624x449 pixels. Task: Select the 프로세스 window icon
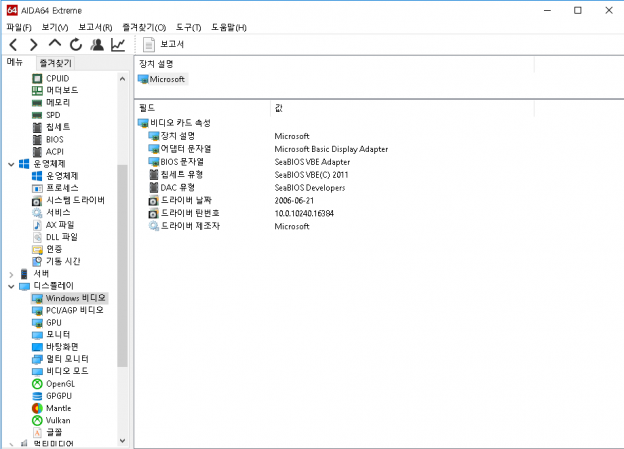click(x=37, y=188)
